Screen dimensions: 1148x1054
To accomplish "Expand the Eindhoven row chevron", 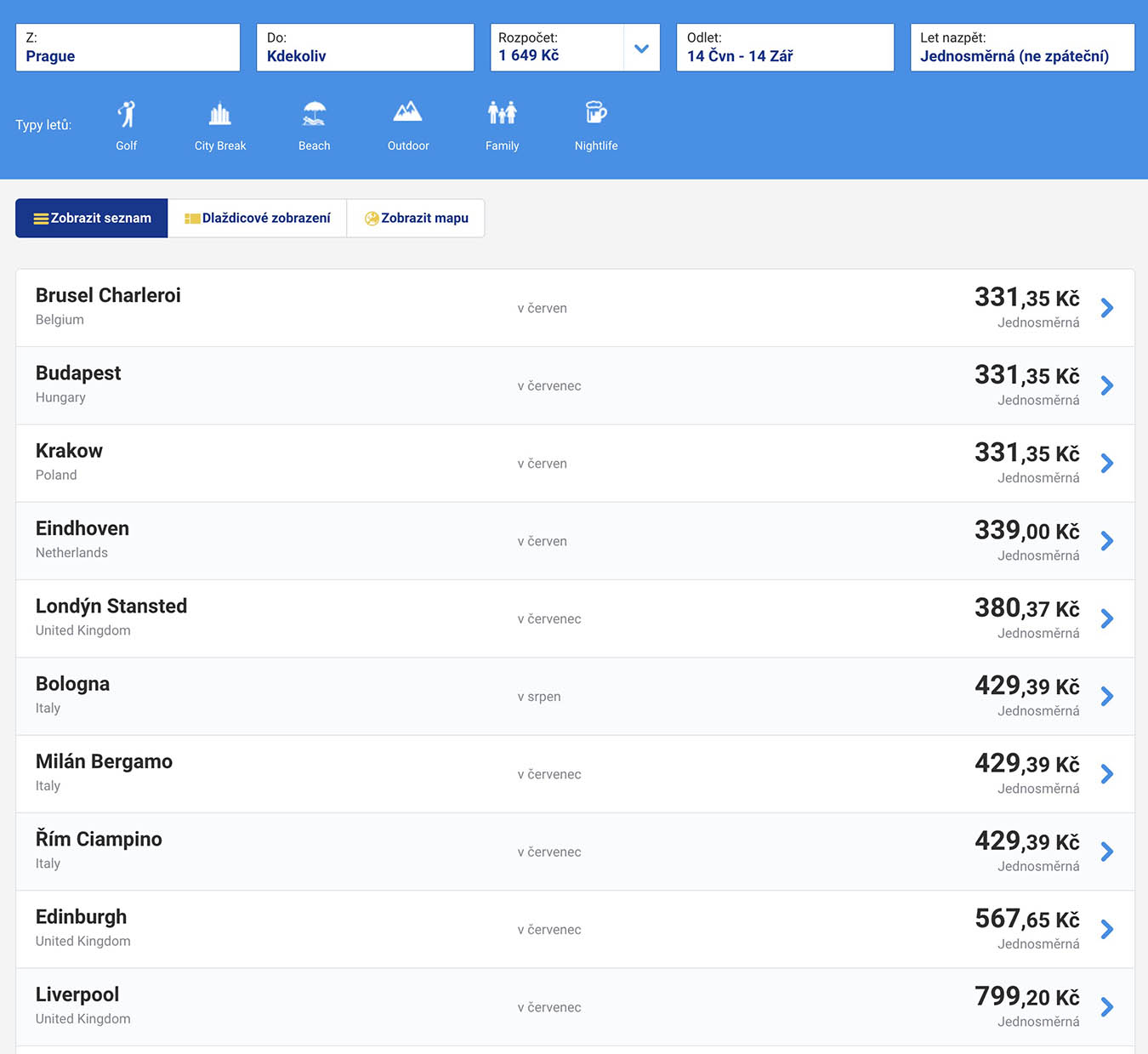I will [1107, 541].
